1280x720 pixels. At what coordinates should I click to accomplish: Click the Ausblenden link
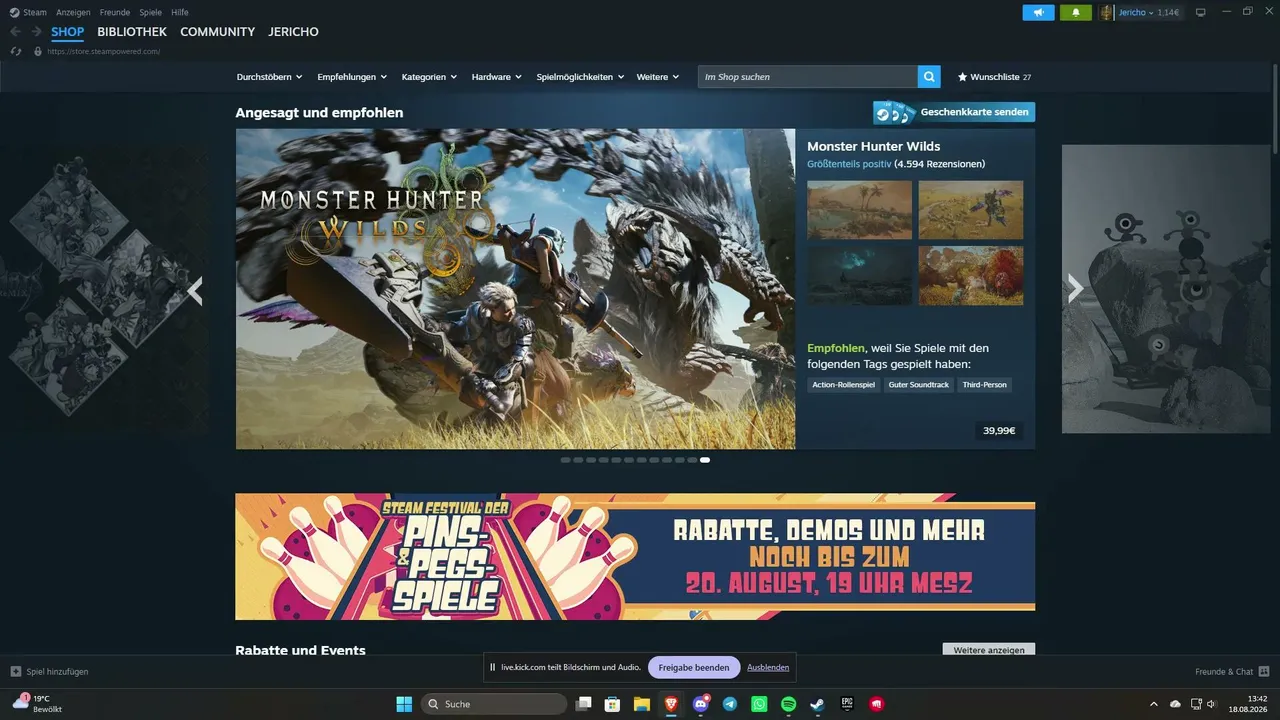coord(768,667)
